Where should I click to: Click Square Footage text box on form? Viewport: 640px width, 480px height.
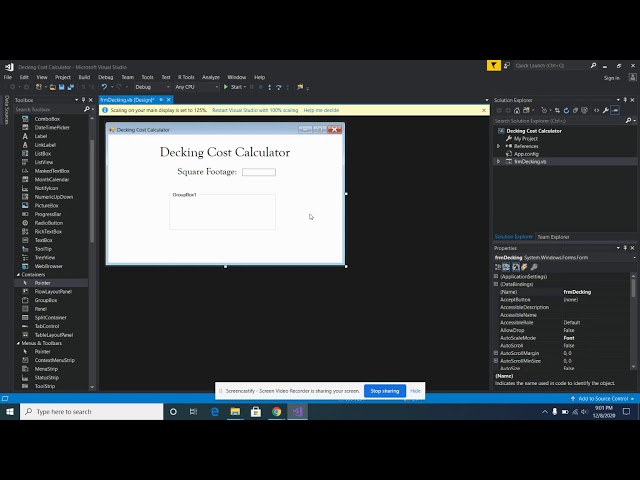point(259,172)
